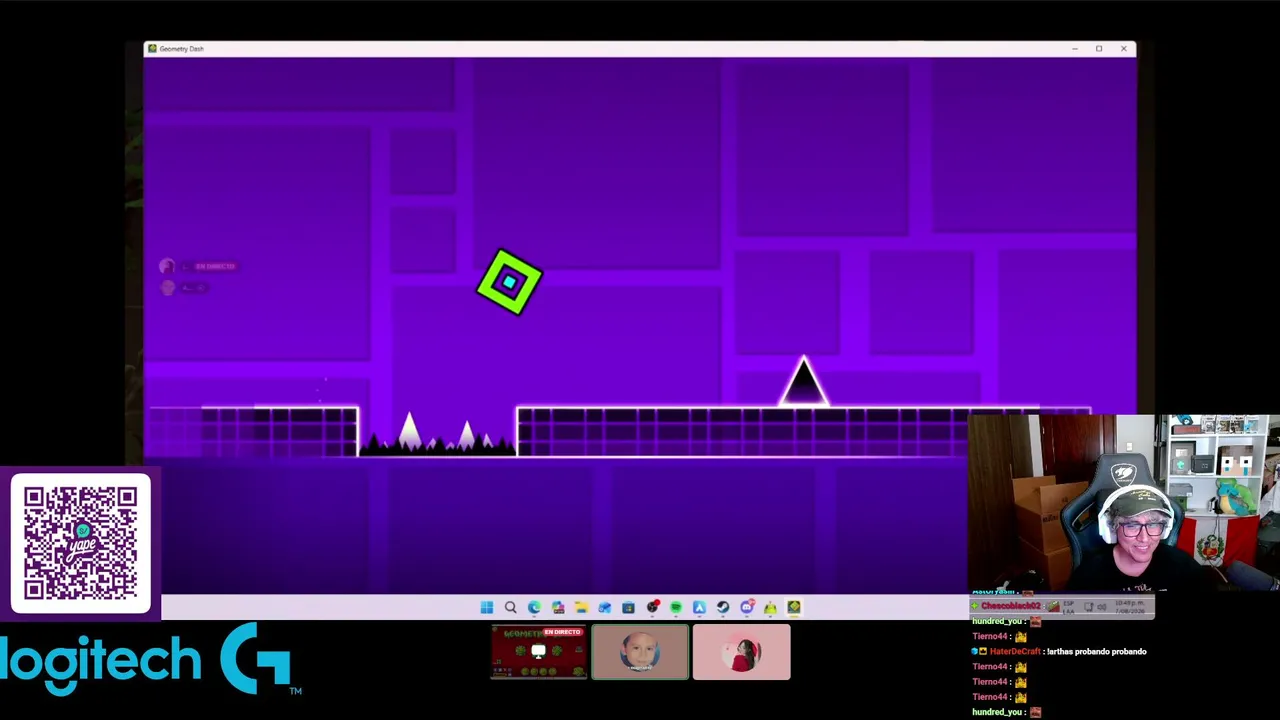1280x720 pixels.
Task: Click the Yape QR code
Action: pos(81,543)
